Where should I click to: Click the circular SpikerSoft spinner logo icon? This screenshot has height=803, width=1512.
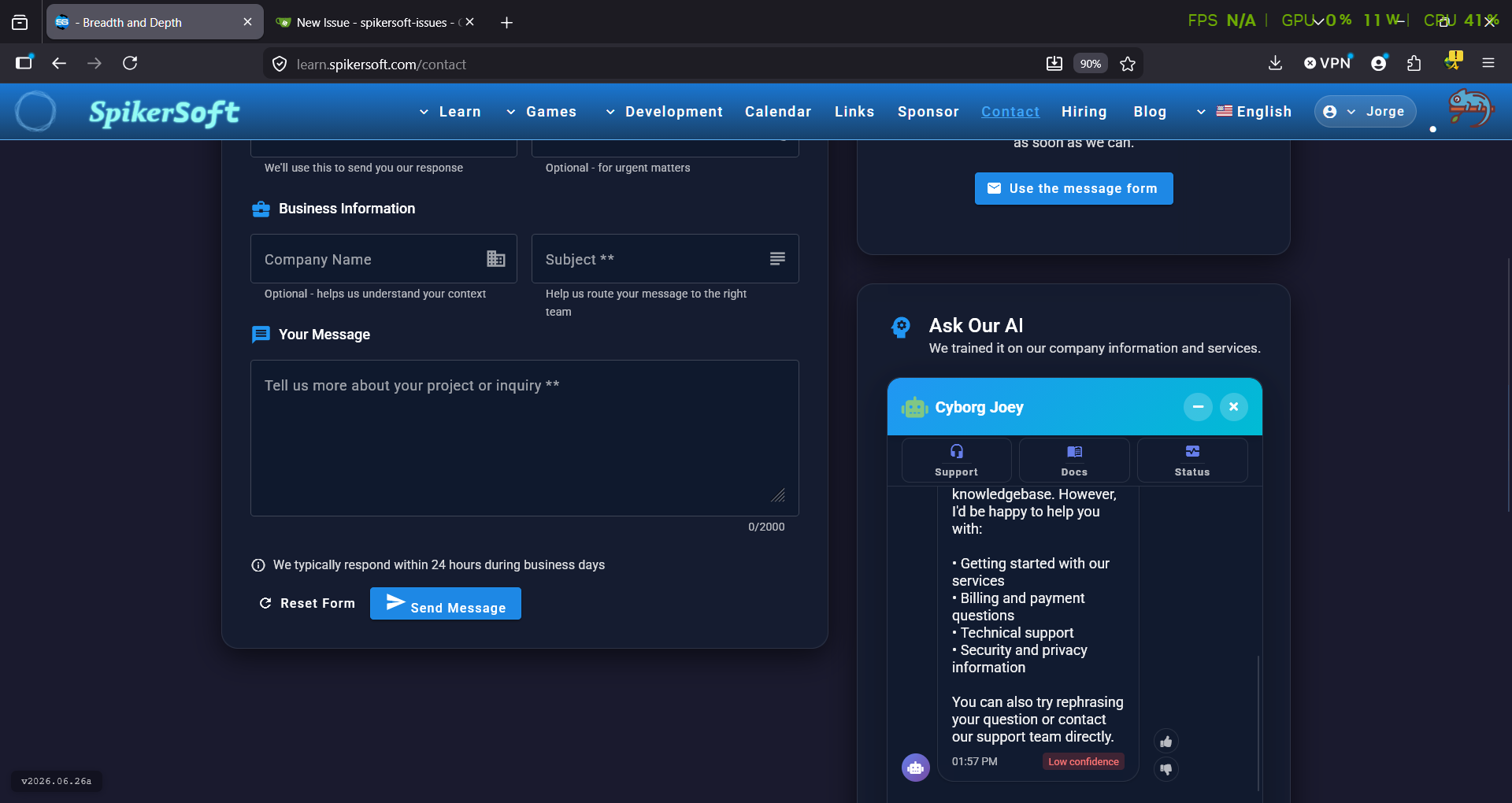[35, 112]
